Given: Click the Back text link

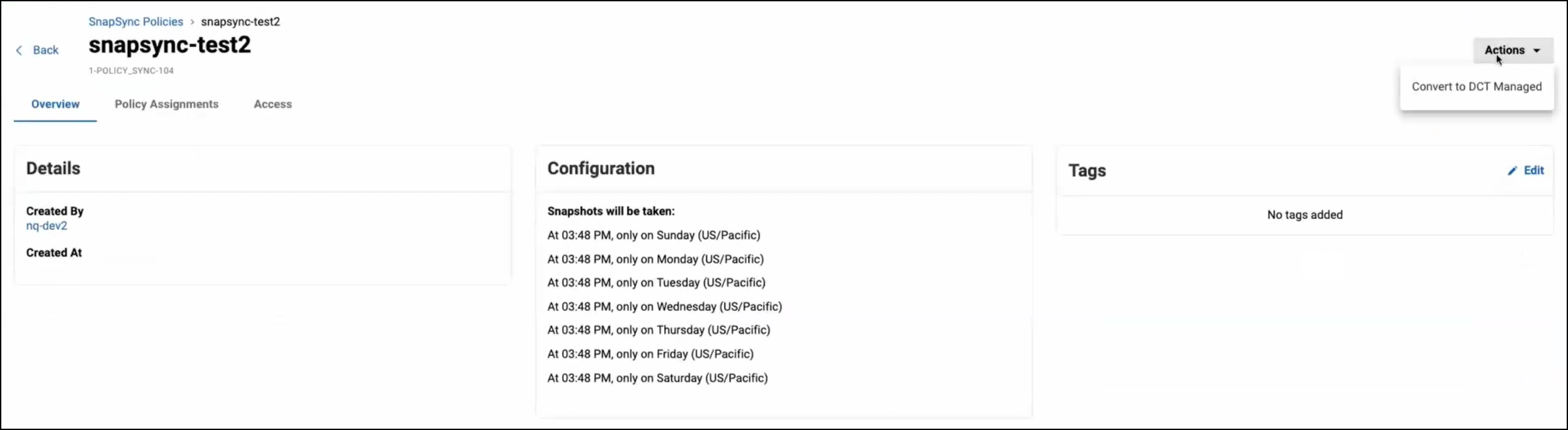Looking at the screenshot, I should point(46,50).
